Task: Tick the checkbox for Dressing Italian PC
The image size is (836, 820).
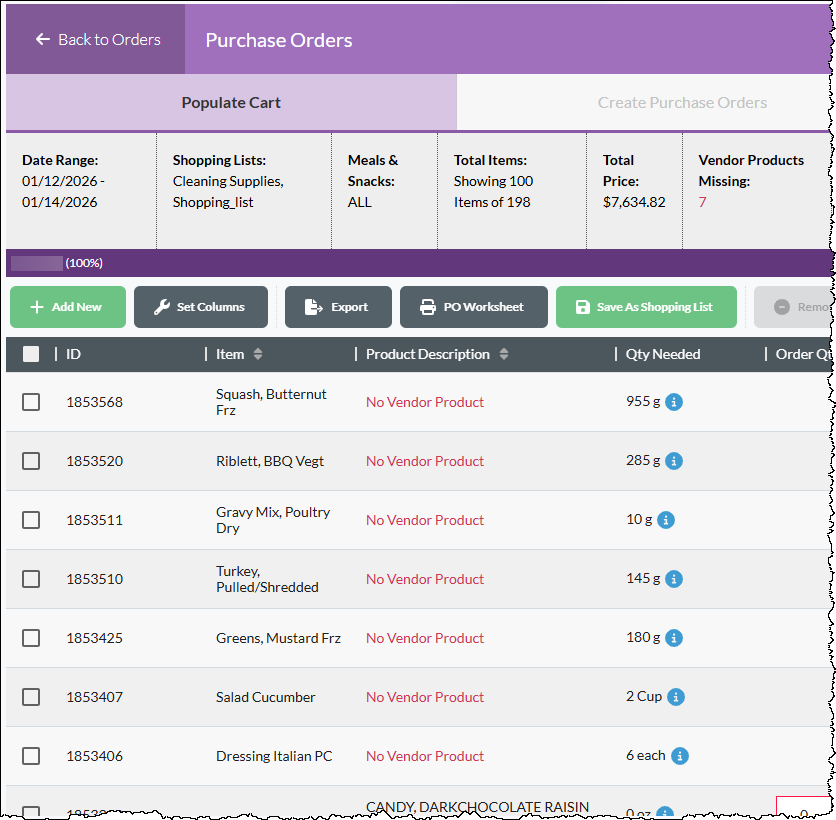Action: click(31, 756)
